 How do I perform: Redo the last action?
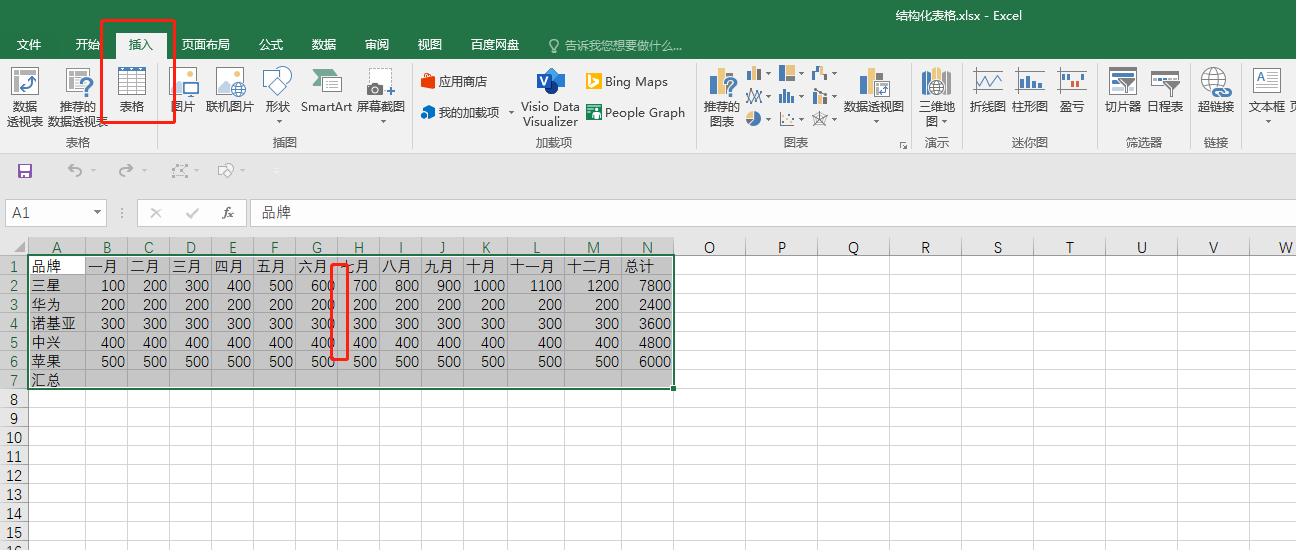pos(125,171)
